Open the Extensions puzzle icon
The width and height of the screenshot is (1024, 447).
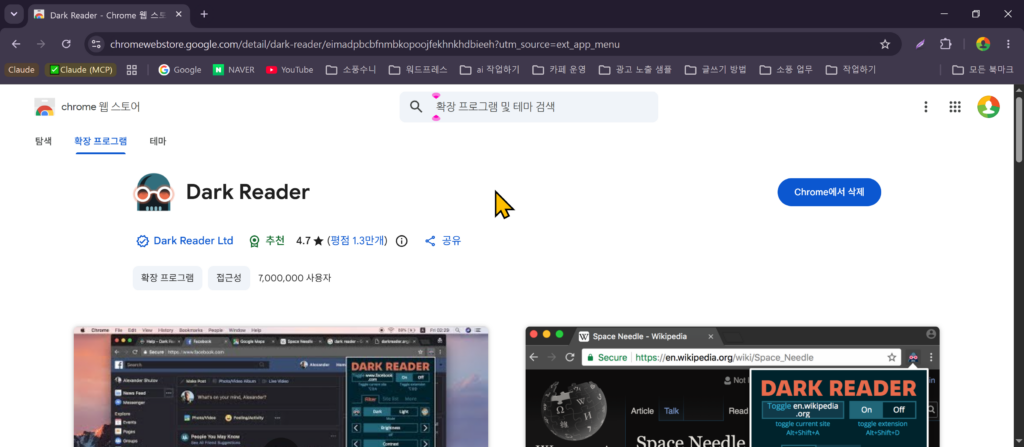coord(945,44)
